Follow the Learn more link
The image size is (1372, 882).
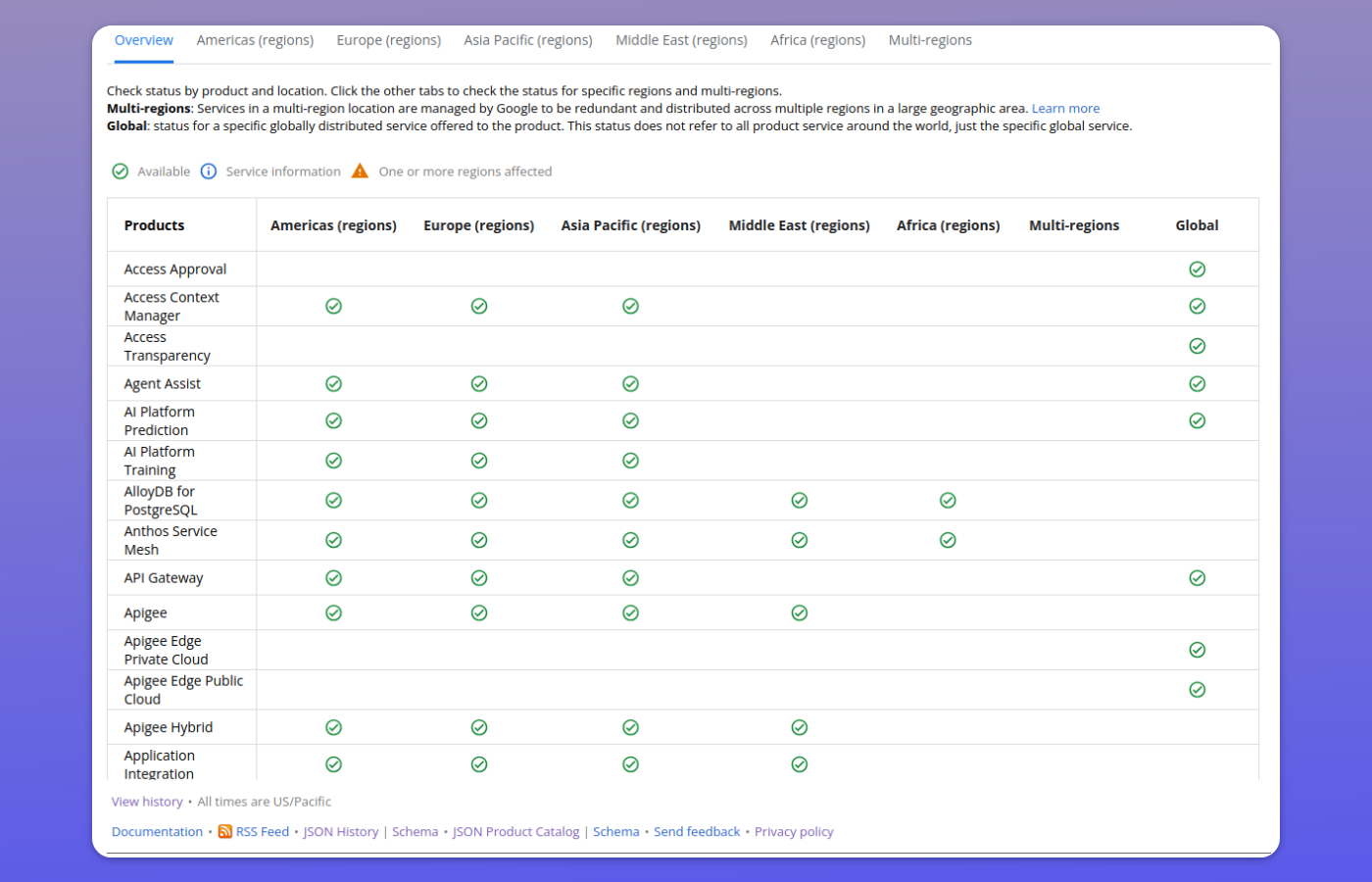coord(1065,109)
